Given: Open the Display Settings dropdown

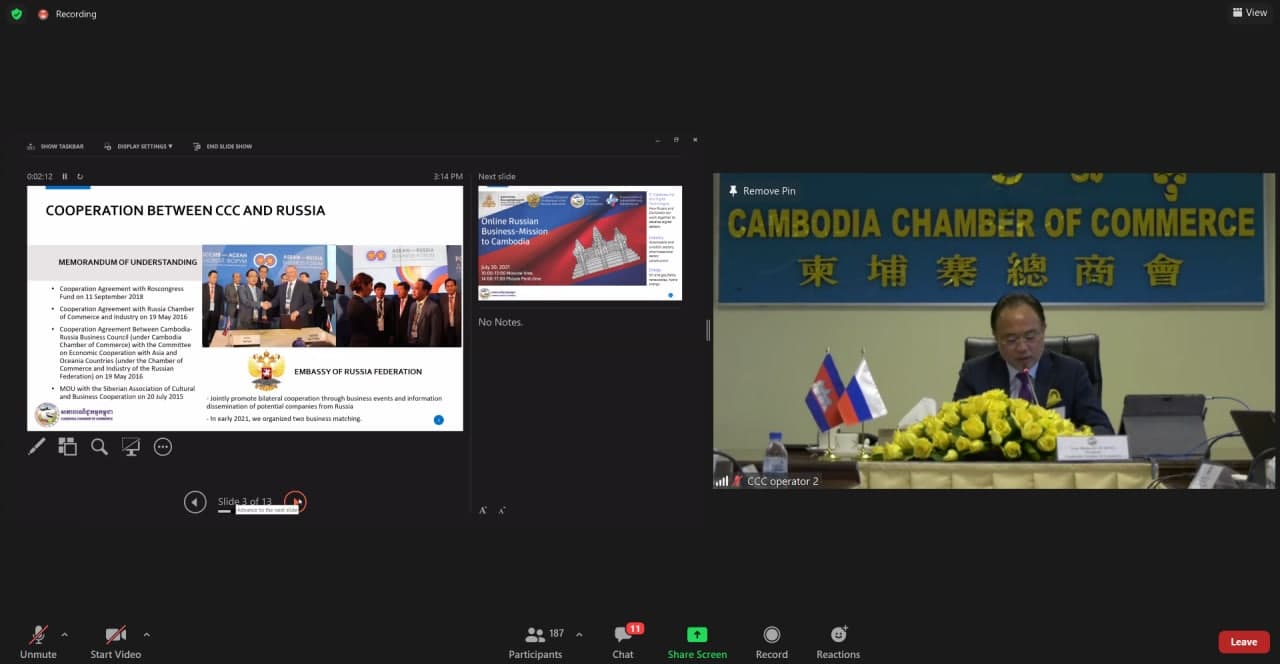Looking at the screenshot, I should click(x=139, y=146).
